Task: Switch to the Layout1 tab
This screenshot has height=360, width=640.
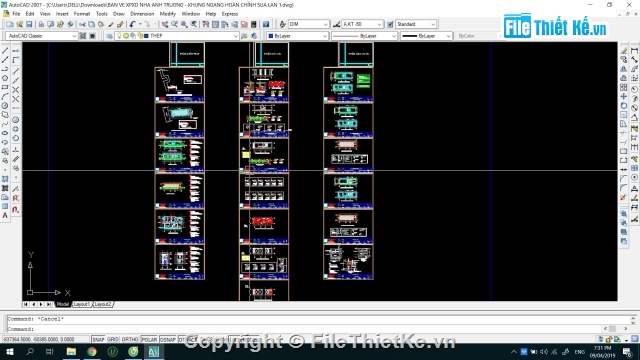Action: point(82,304)
